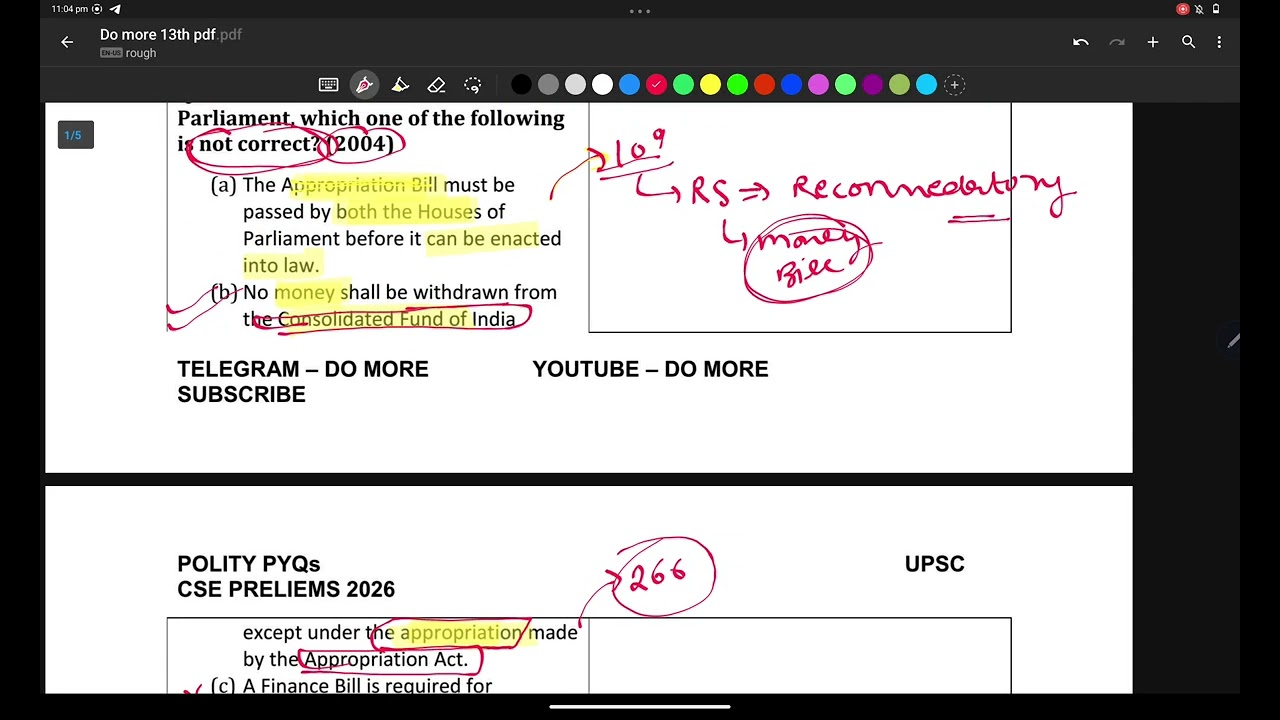This screenshot has width=1280, height=720.
Task: Tap the 1/5 page indicator
Action: [x=75, y=135]
